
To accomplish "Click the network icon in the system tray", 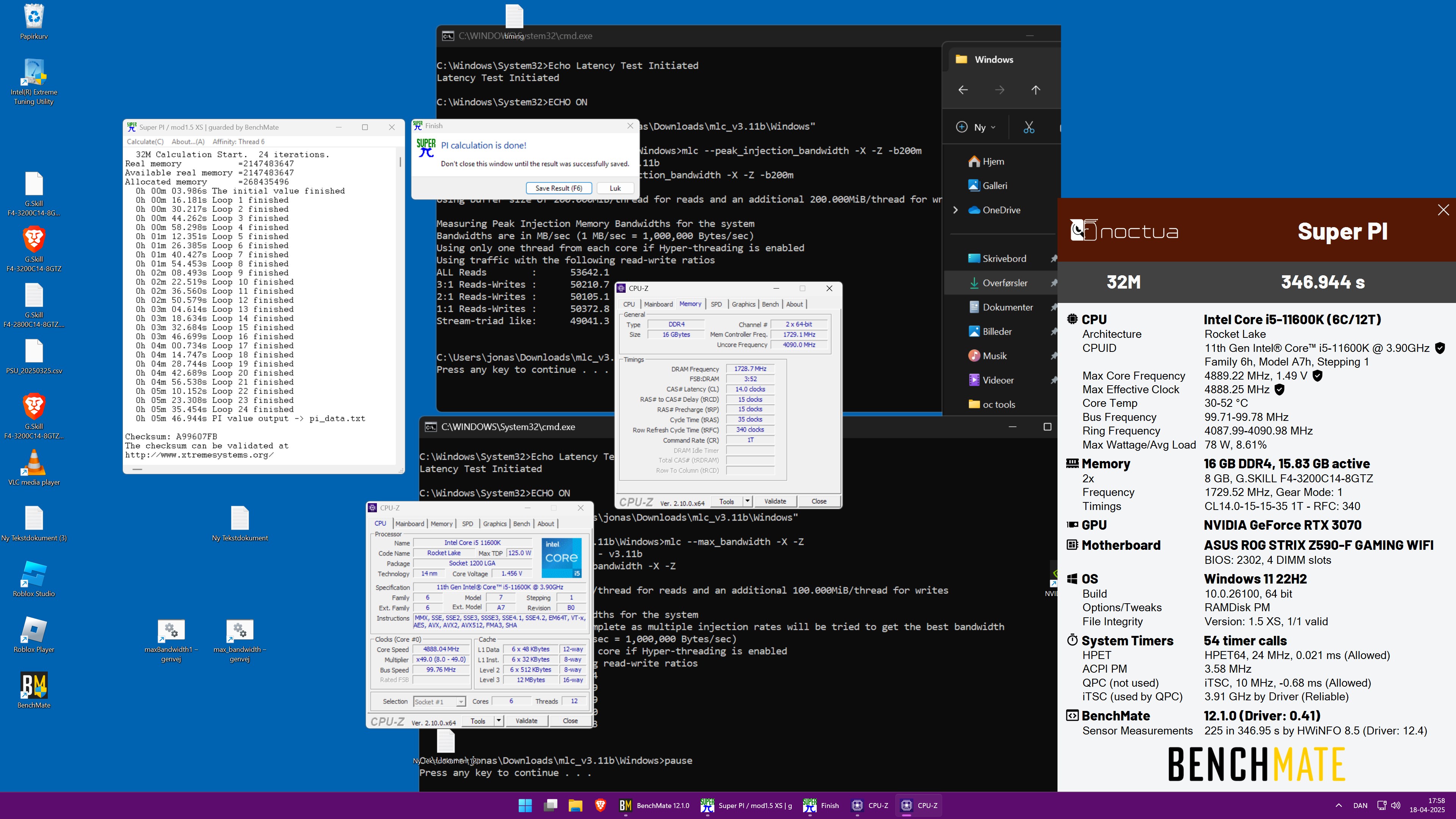I will 1381,805.
